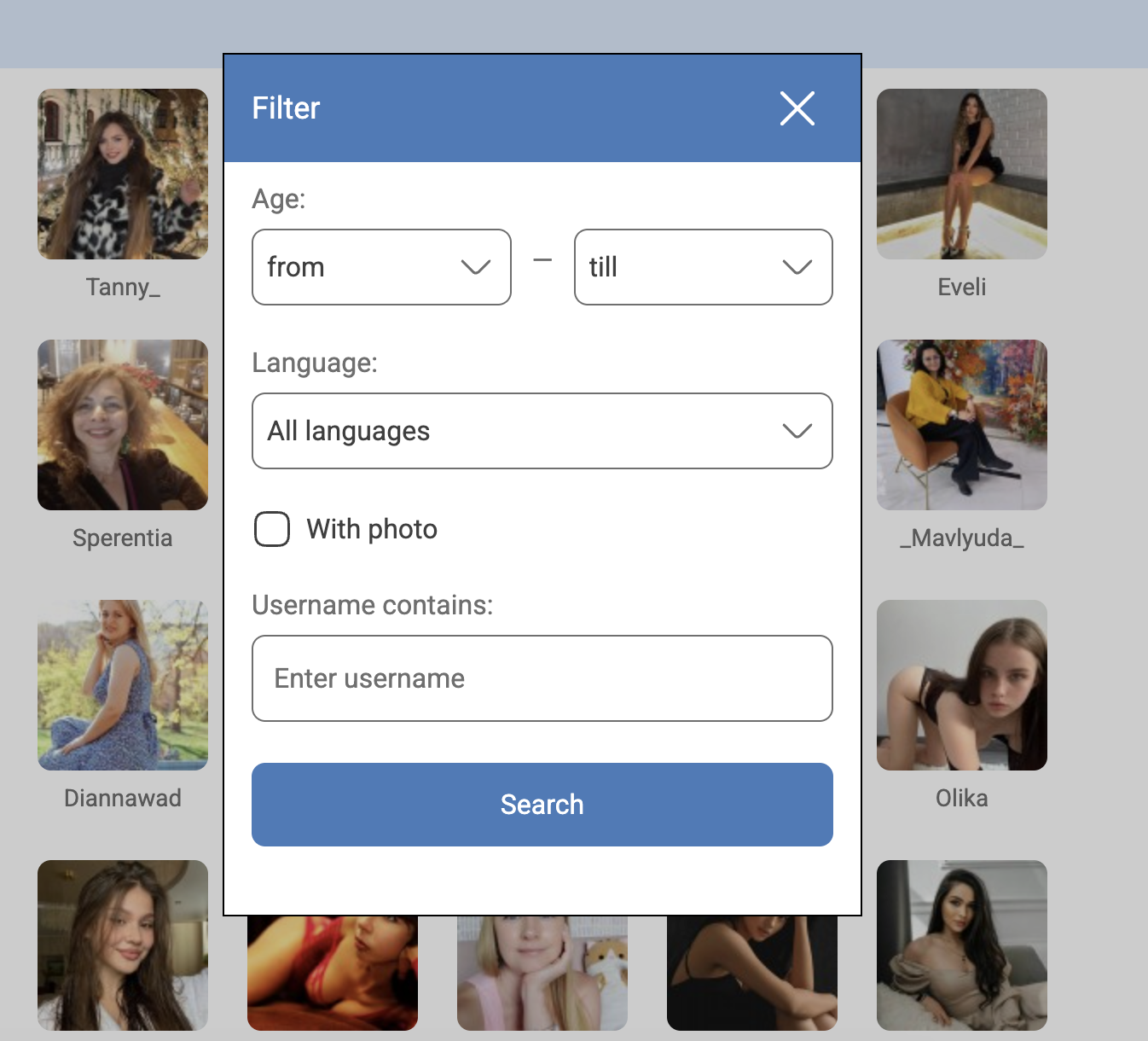The height and width of the screenshot is (1041, 1148).
Task: Click the "_Mavlyuda_" username text
Action: pyautogui.click(x=961, y=538)
